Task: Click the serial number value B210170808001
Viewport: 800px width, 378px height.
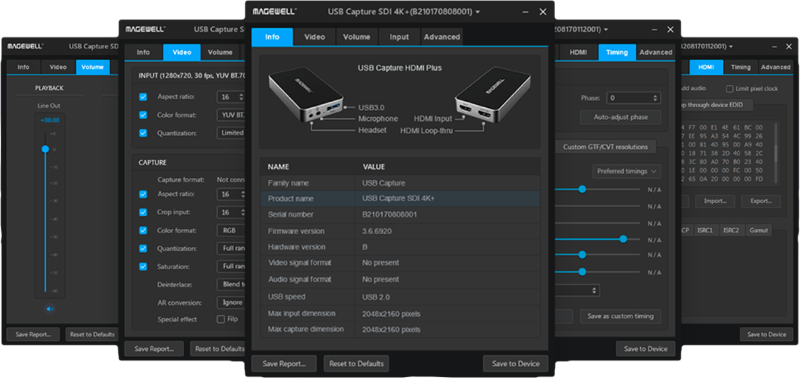Action: click(390, 214)
